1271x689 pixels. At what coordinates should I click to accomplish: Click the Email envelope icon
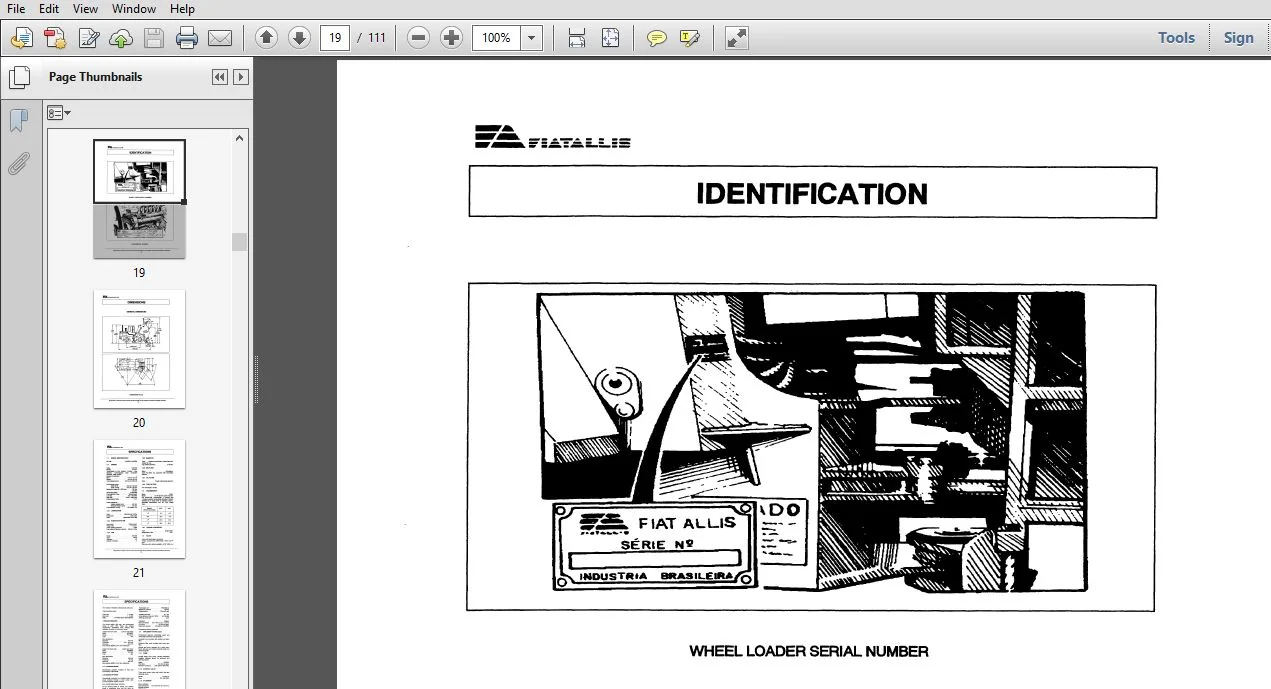click(220, 38)
